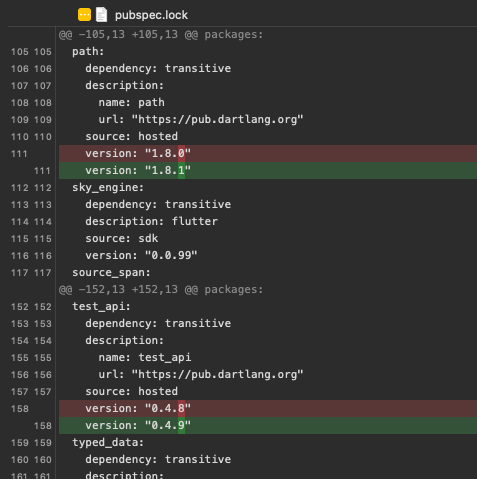Click the typed_data: line
The width and height of the screenshot is (477, 479).
click(108, 442)
